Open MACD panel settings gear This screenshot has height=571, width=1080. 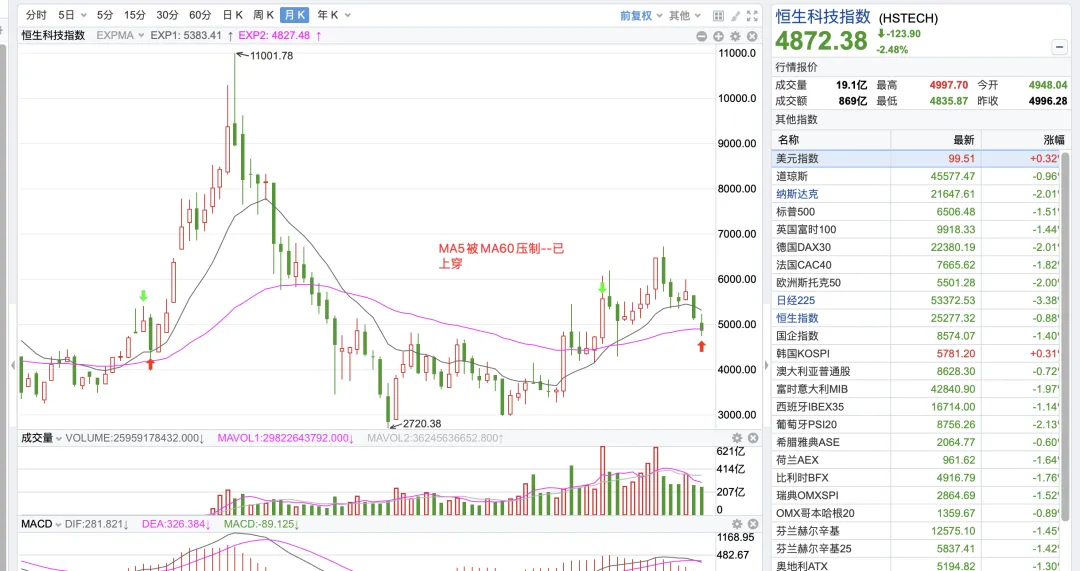coord(736,524)
